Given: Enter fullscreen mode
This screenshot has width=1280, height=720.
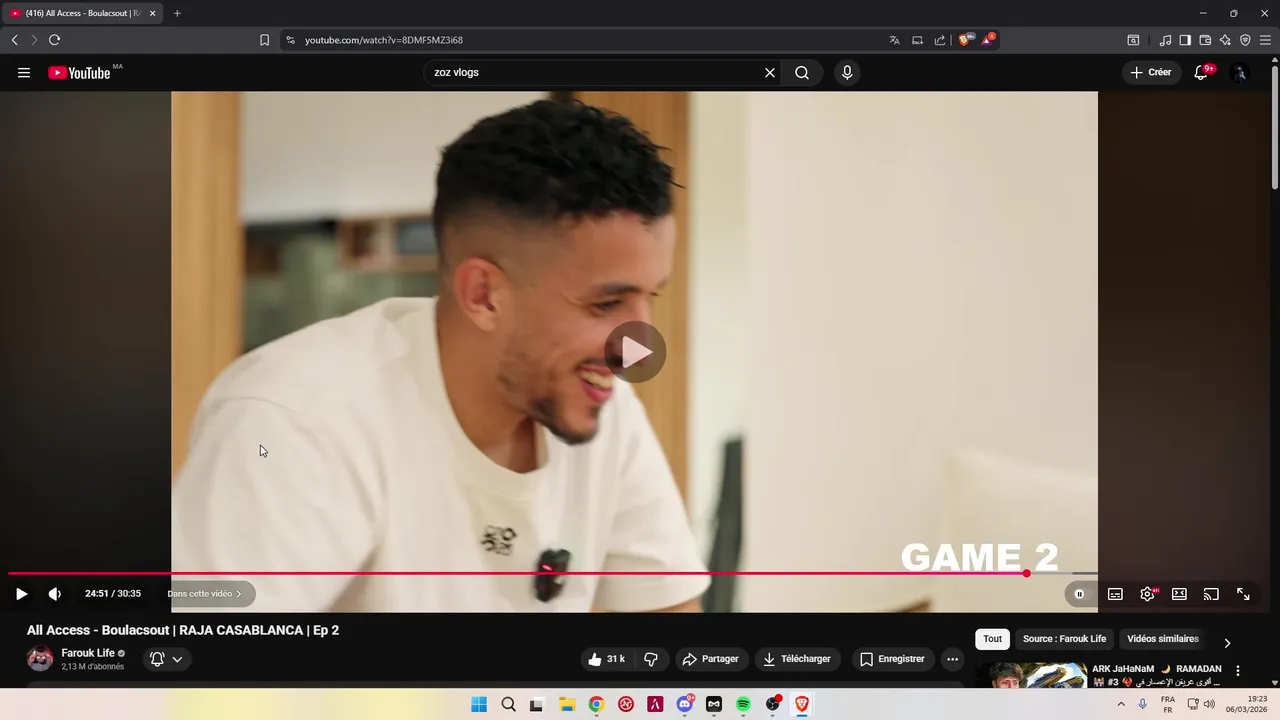Looking at the screenshot, I should pyautogui.click(x=1243, y=594).
